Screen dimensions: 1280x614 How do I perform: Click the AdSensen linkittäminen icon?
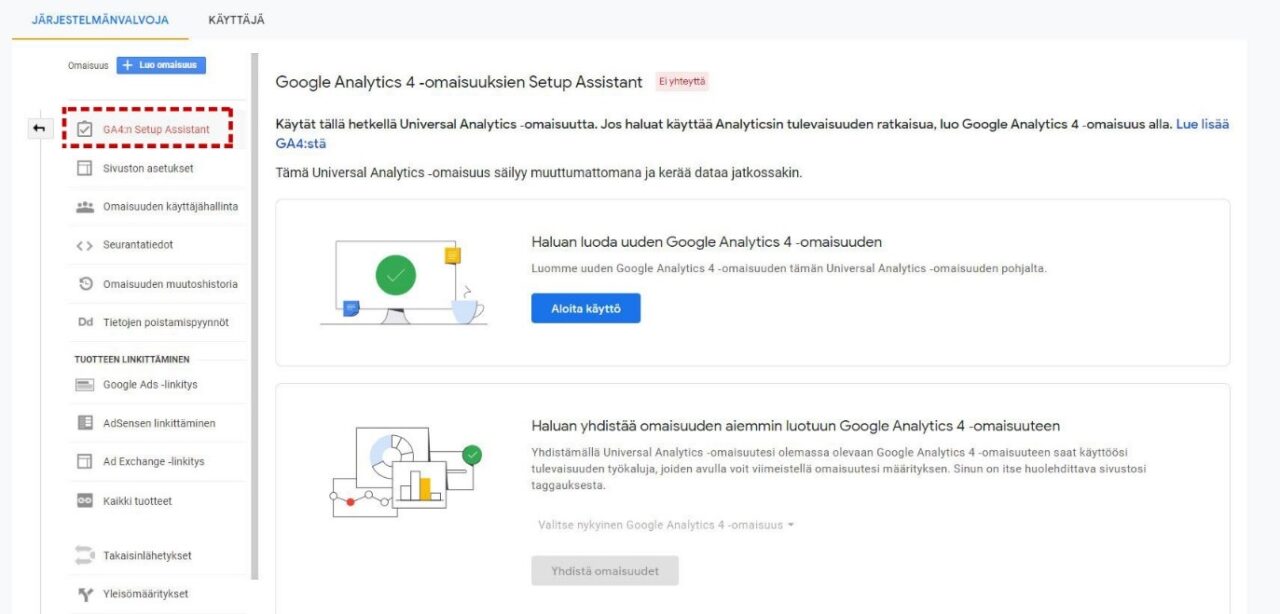(x=85, y=423)
